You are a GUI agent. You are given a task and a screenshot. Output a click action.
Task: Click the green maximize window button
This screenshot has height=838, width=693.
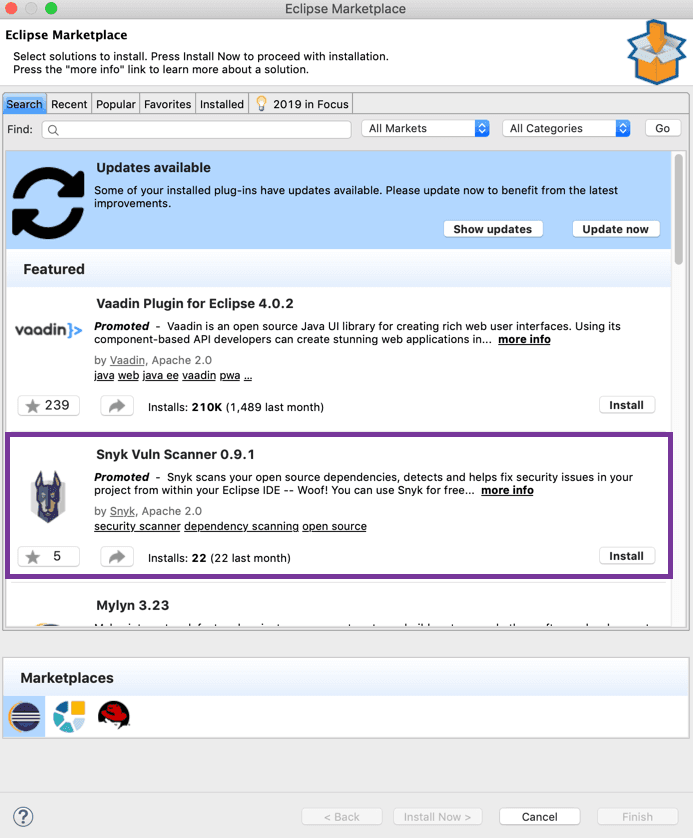point(51,9)
